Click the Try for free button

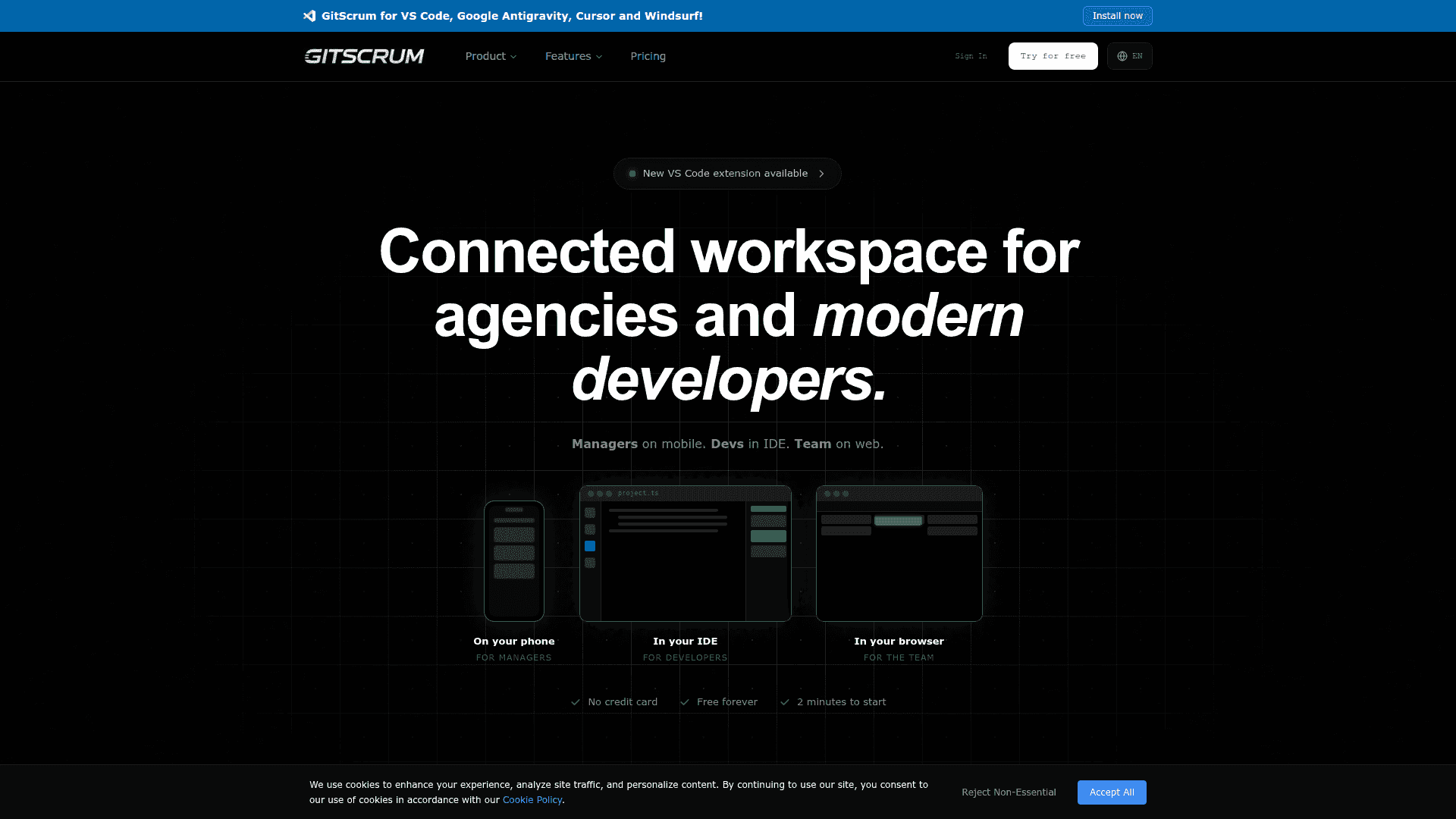click(x=1053, y=56)
